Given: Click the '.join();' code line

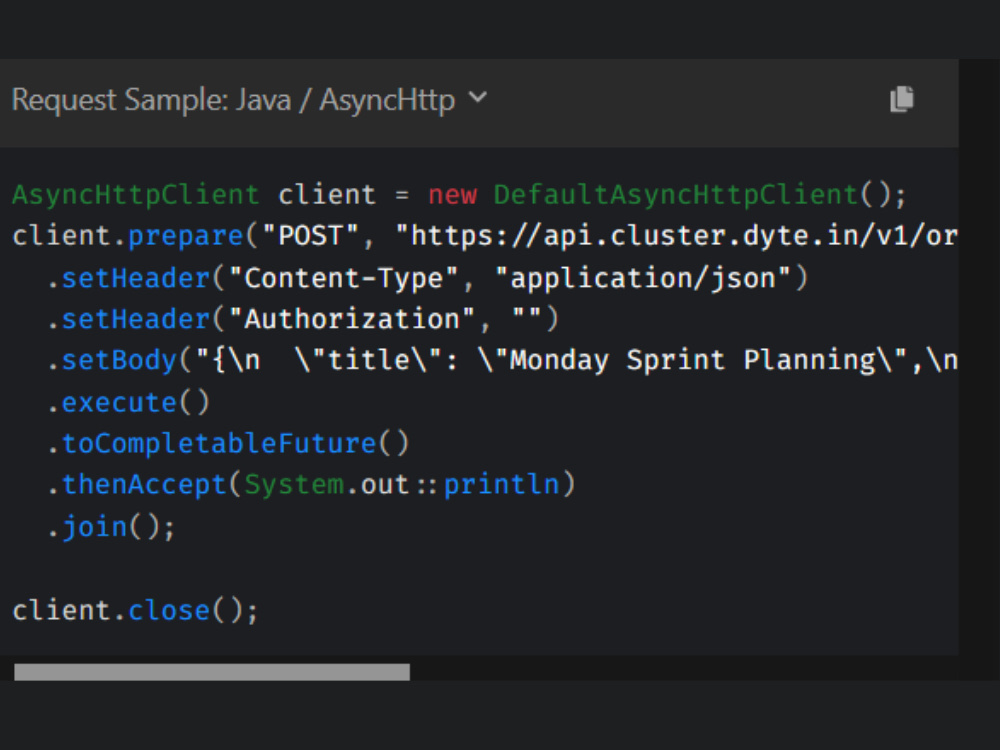Looking at the screenshot, I should click(111, 527).
